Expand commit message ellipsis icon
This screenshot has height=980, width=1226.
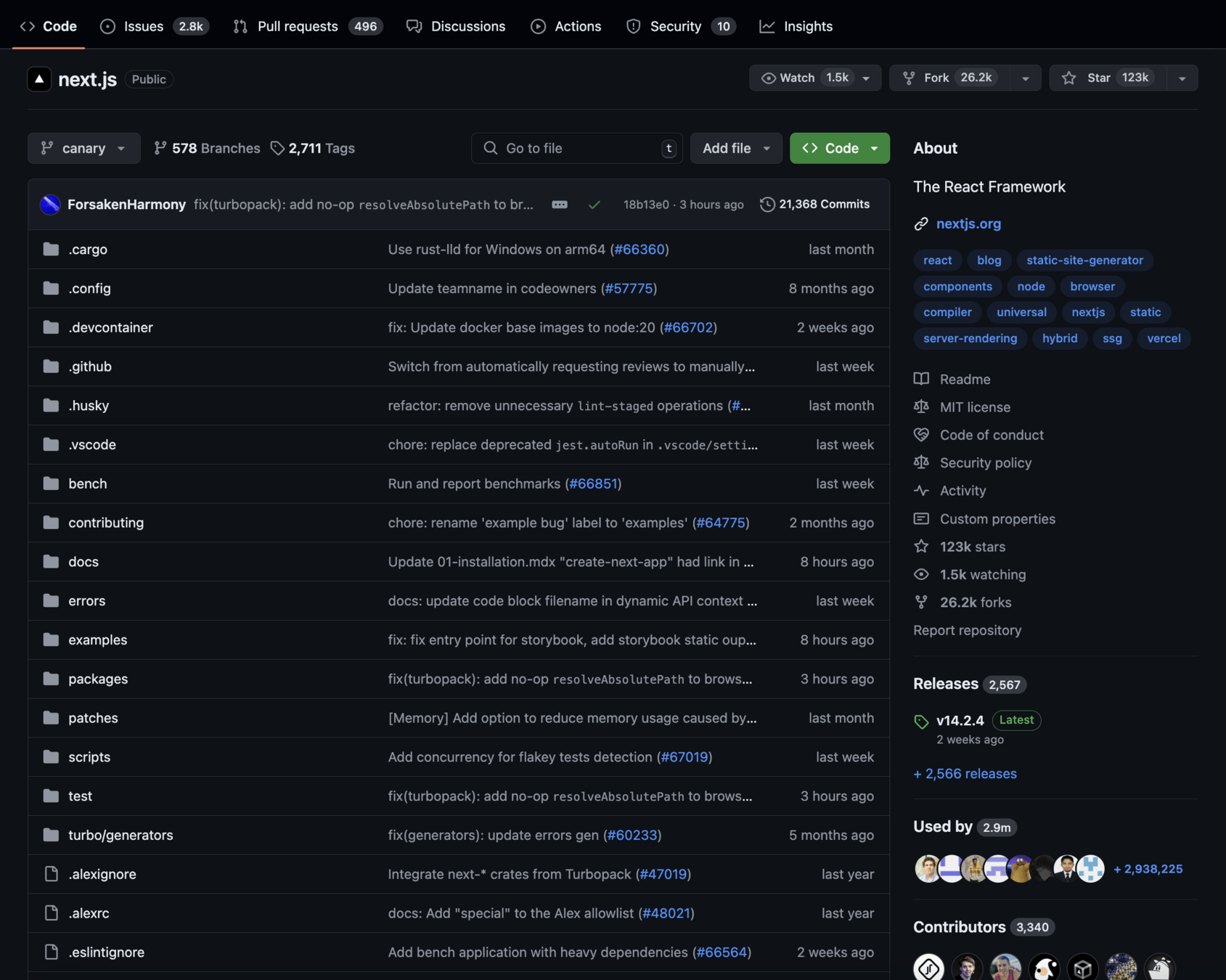(x=559, y=205)
